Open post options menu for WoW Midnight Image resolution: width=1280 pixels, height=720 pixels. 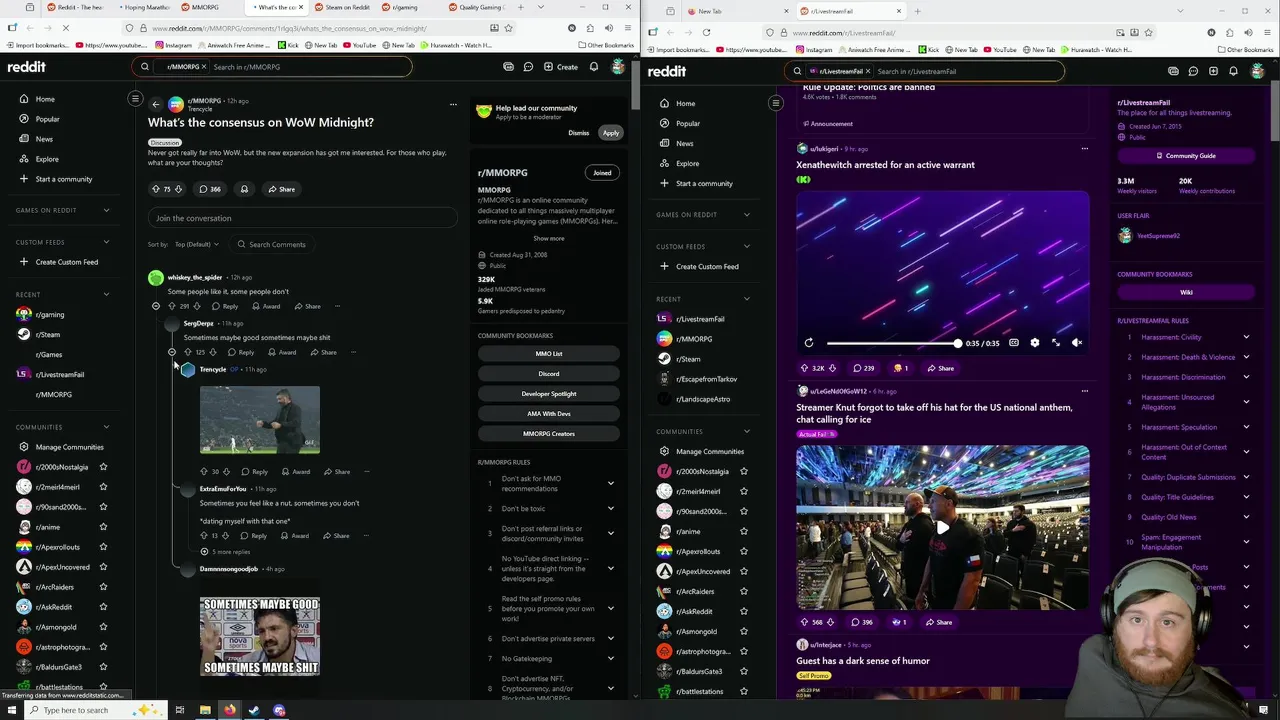pos(453,104)
